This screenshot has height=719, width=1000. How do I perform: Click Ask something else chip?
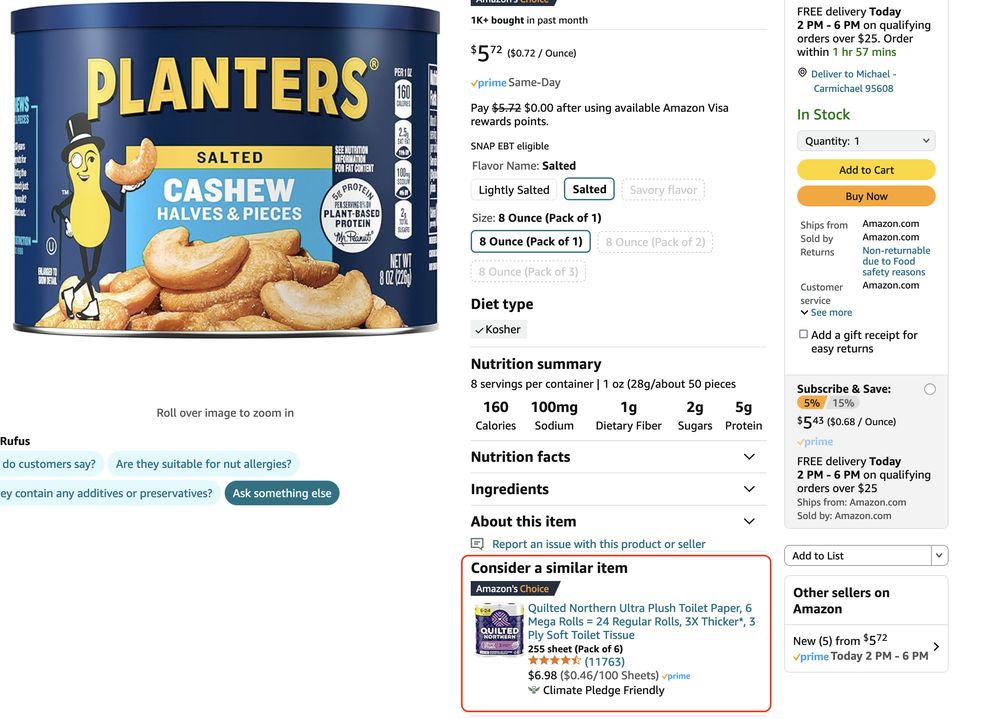click(282, 493)
